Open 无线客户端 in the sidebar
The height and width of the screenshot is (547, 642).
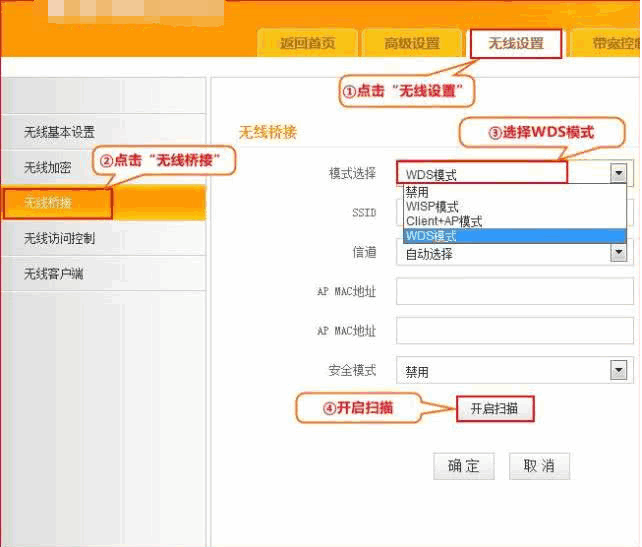[x=54, y=274]
